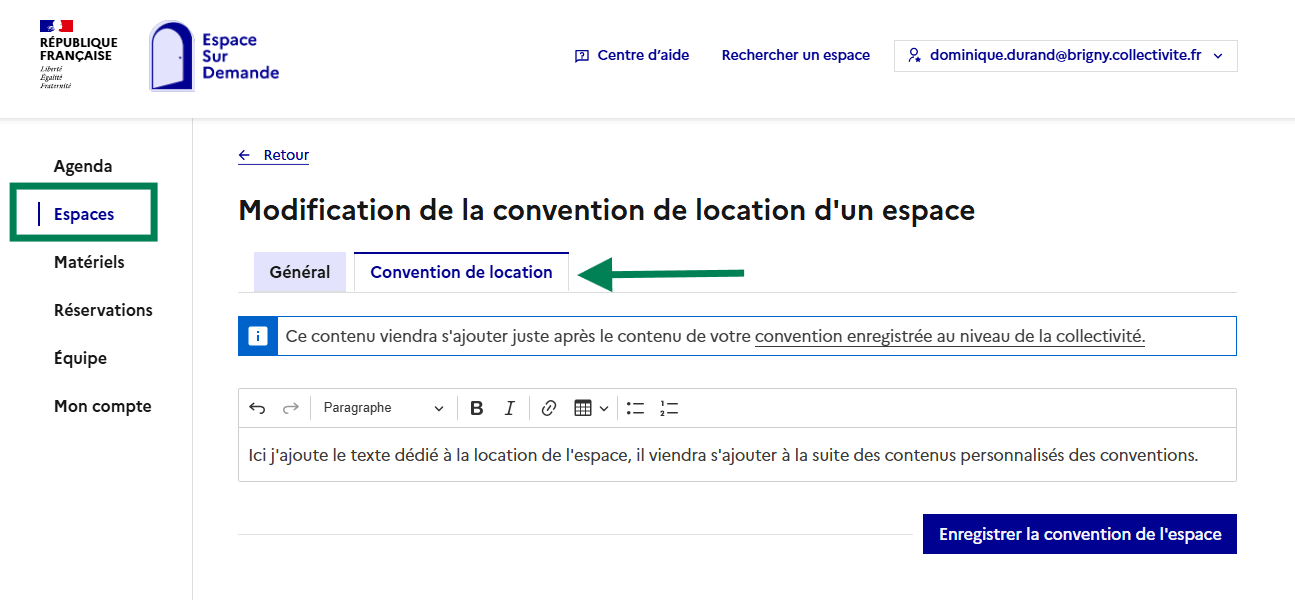Click the undo arrow in editor toolbar
The width and height of the screenshot is (1295, 600).
pyautogui.click(x=258, y=408)
